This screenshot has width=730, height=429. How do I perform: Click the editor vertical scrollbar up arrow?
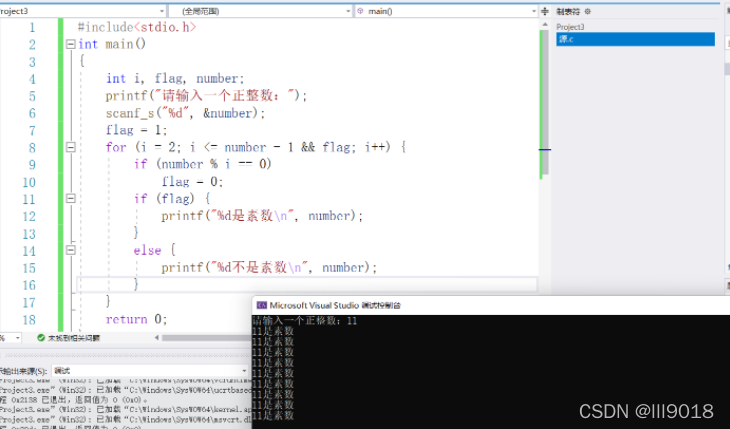pos(545,24)
